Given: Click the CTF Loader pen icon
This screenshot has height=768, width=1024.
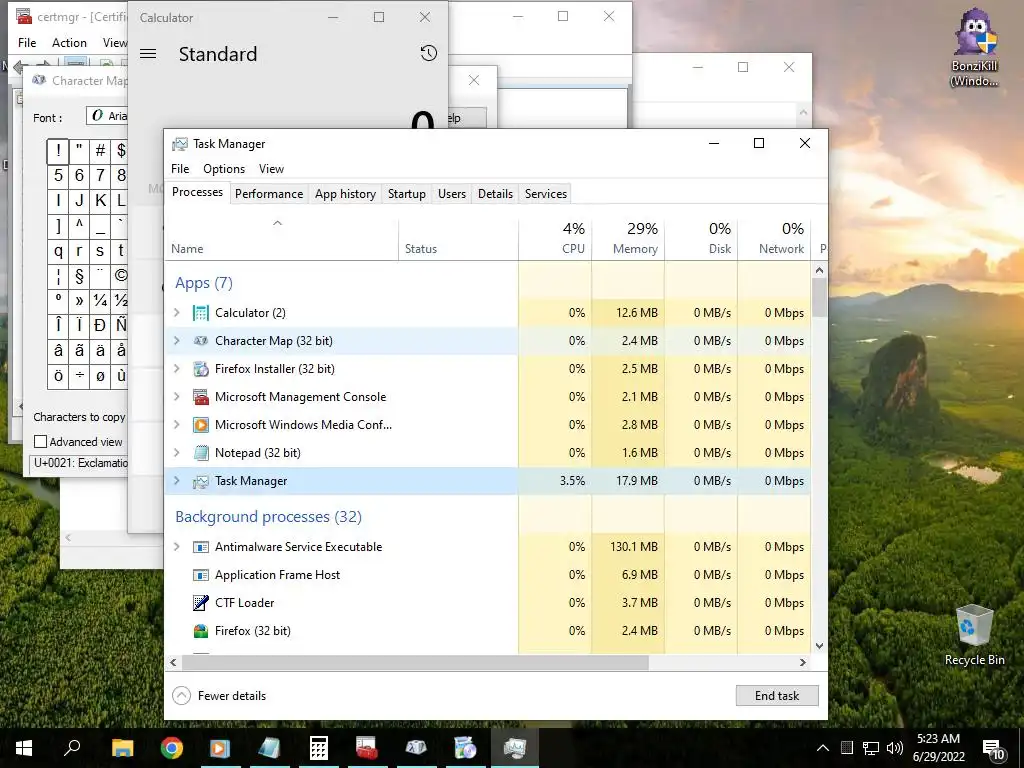Looking at the screenshot, I should pos(200,603).
